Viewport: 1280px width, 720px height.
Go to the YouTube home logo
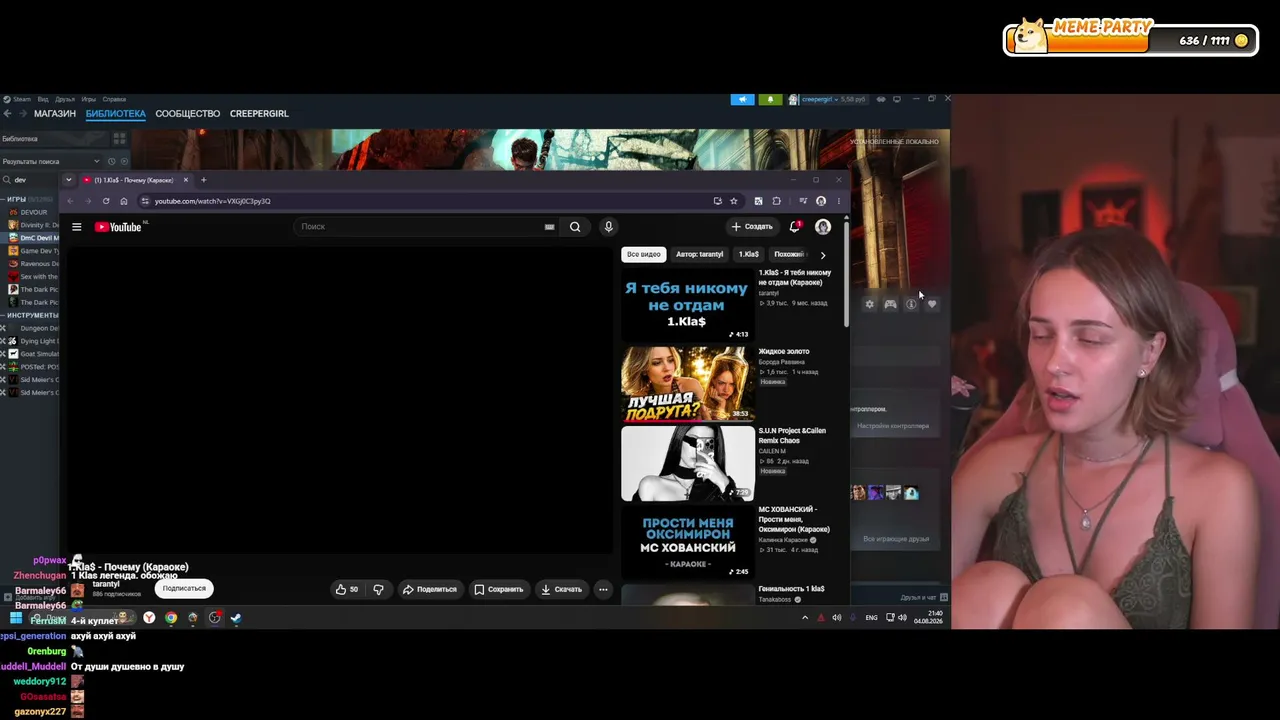119,227
